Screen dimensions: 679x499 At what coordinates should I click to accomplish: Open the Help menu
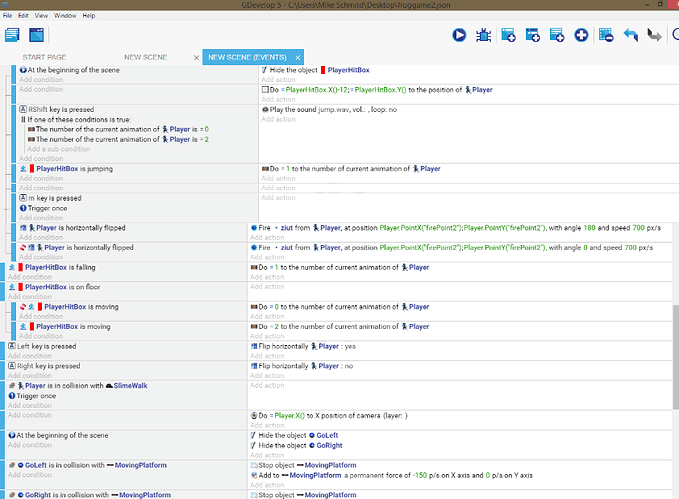[x=89, y=16]
